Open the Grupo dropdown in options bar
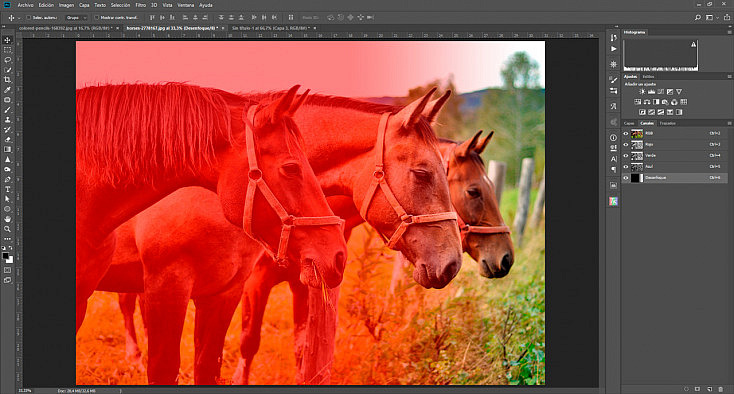 76,18
